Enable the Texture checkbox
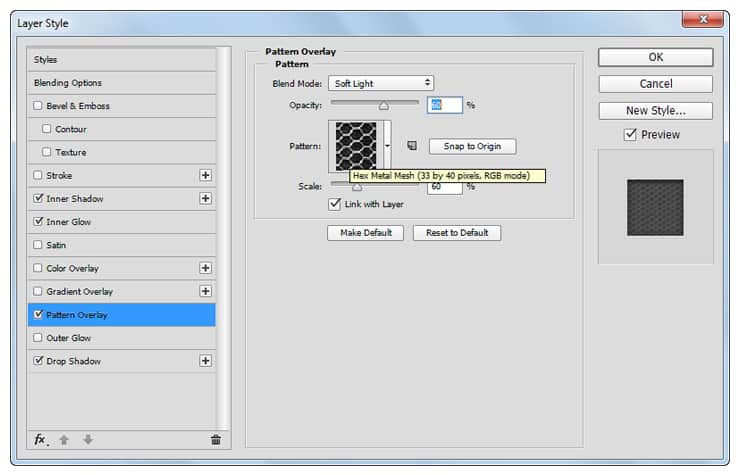 pyautogui.click(x=46, y=152)
